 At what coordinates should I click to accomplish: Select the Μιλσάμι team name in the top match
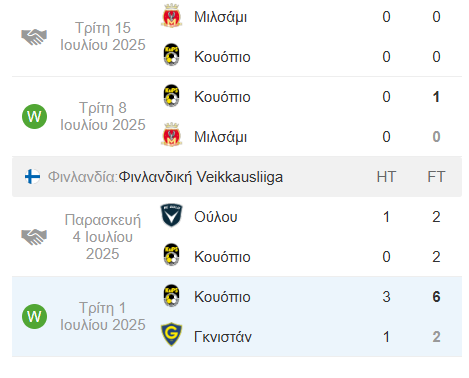click(220, 17)
